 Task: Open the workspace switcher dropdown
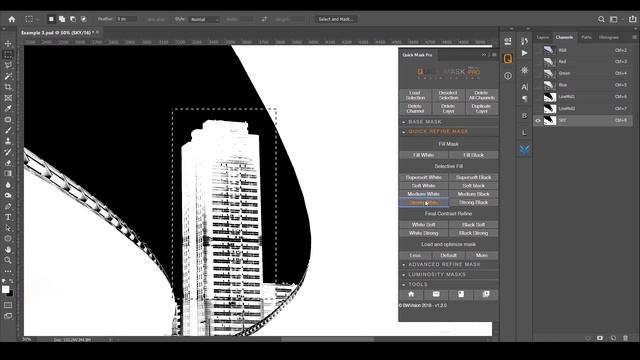tap(616, 19)
